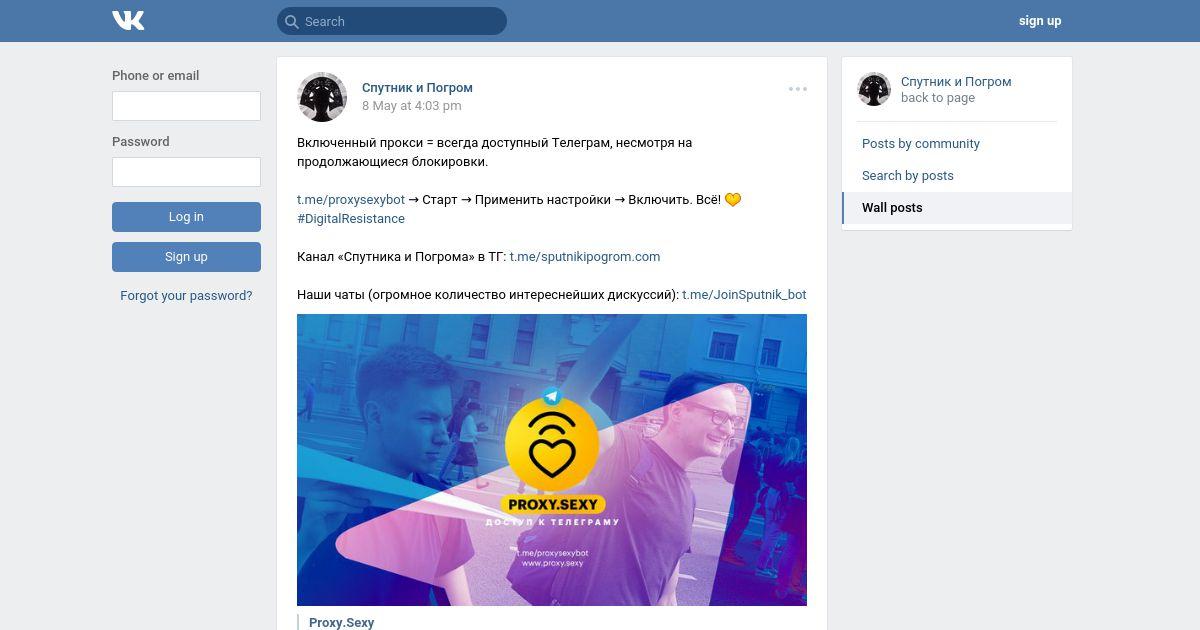
Task: Click the sidebar community avatar thumbnail
Action: 874,89
